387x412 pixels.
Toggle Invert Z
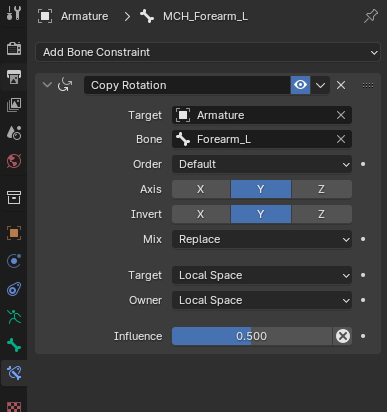pos(321,214)
